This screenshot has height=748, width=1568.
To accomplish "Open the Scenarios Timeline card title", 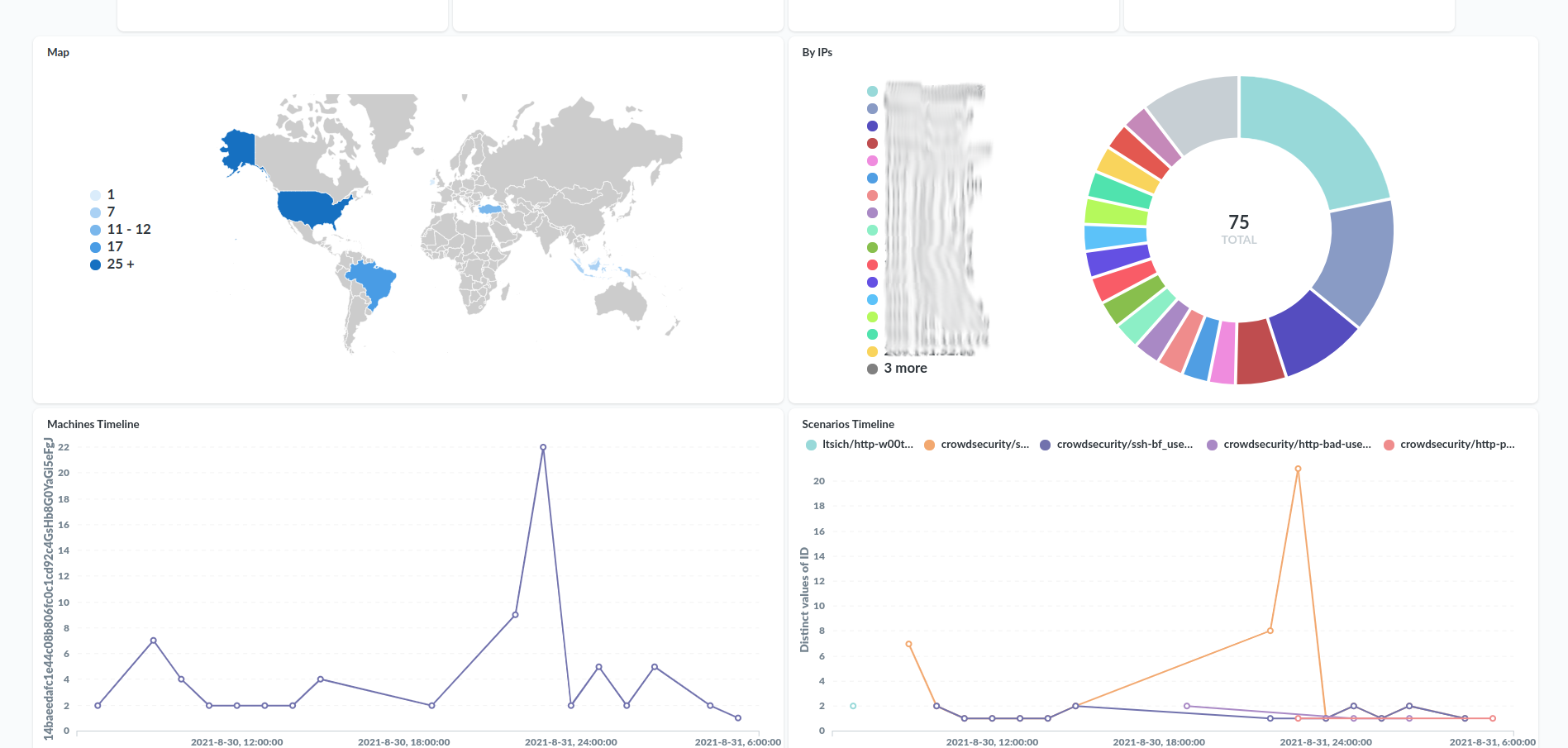I will pyautogui.click(x=847, y=424).
